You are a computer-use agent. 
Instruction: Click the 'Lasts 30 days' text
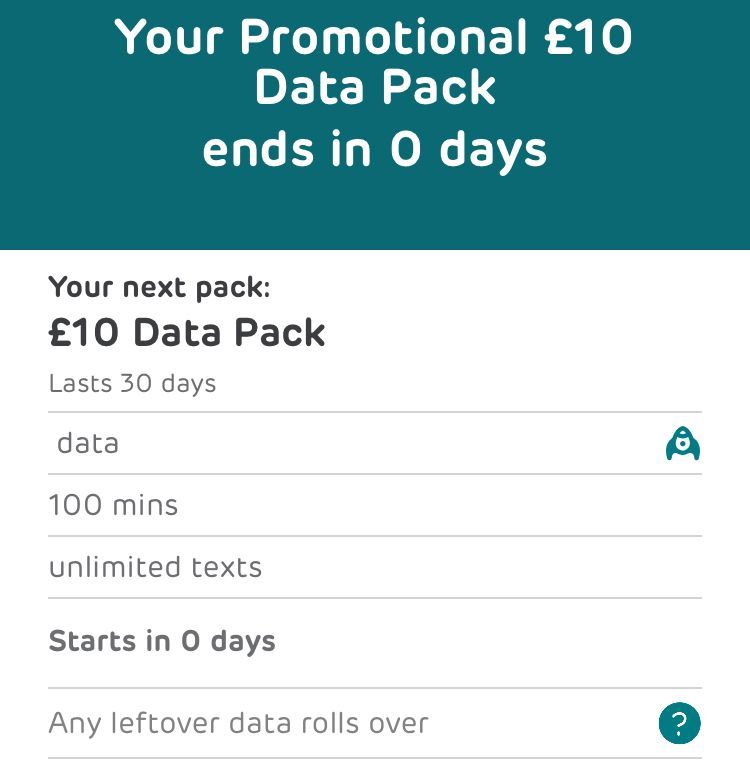pyautogui.click(x=132, y=383)
